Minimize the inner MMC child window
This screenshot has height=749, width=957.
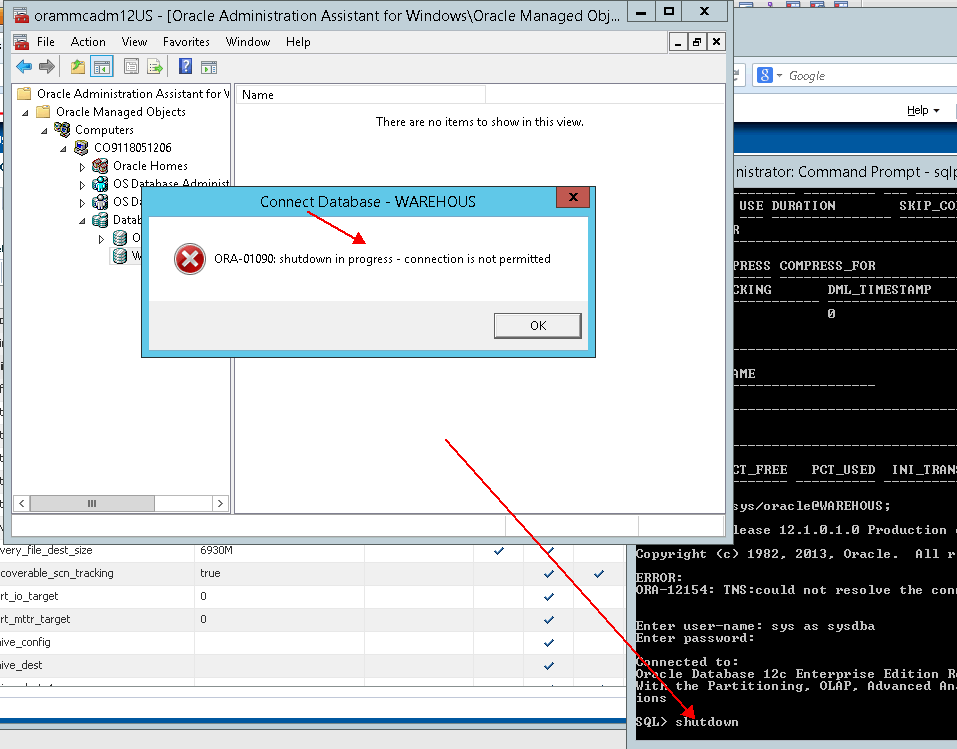click(x=677, y=42)
